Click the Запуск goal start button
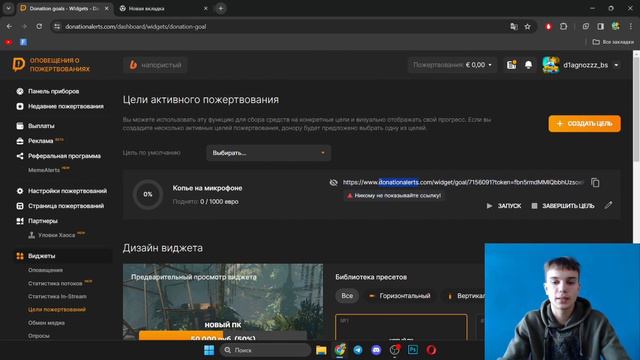640x360 pixels. pyautogui.click(x=504, y=206)
